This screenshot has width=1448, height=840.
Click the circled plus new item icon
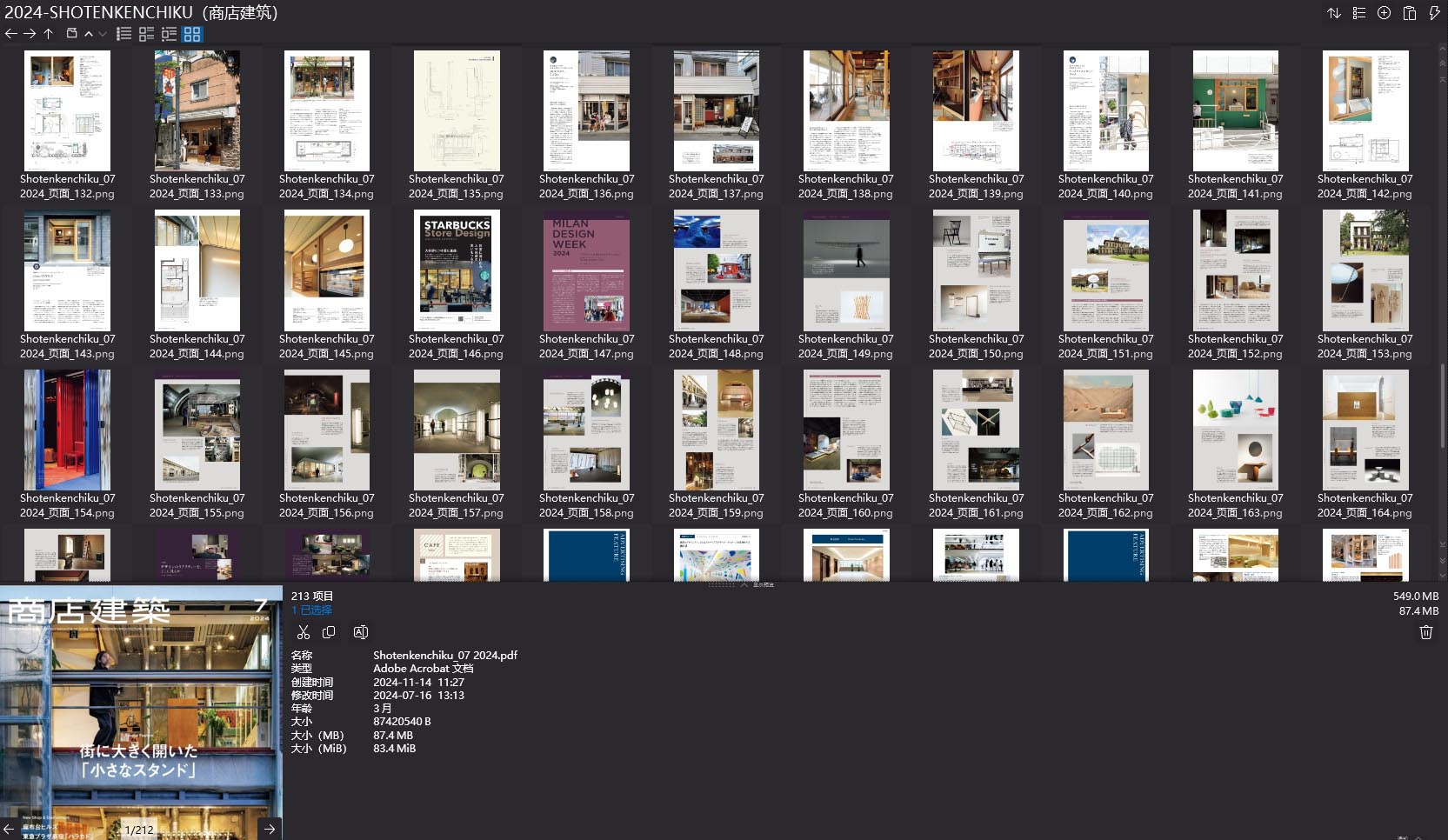click(1385, 13)
